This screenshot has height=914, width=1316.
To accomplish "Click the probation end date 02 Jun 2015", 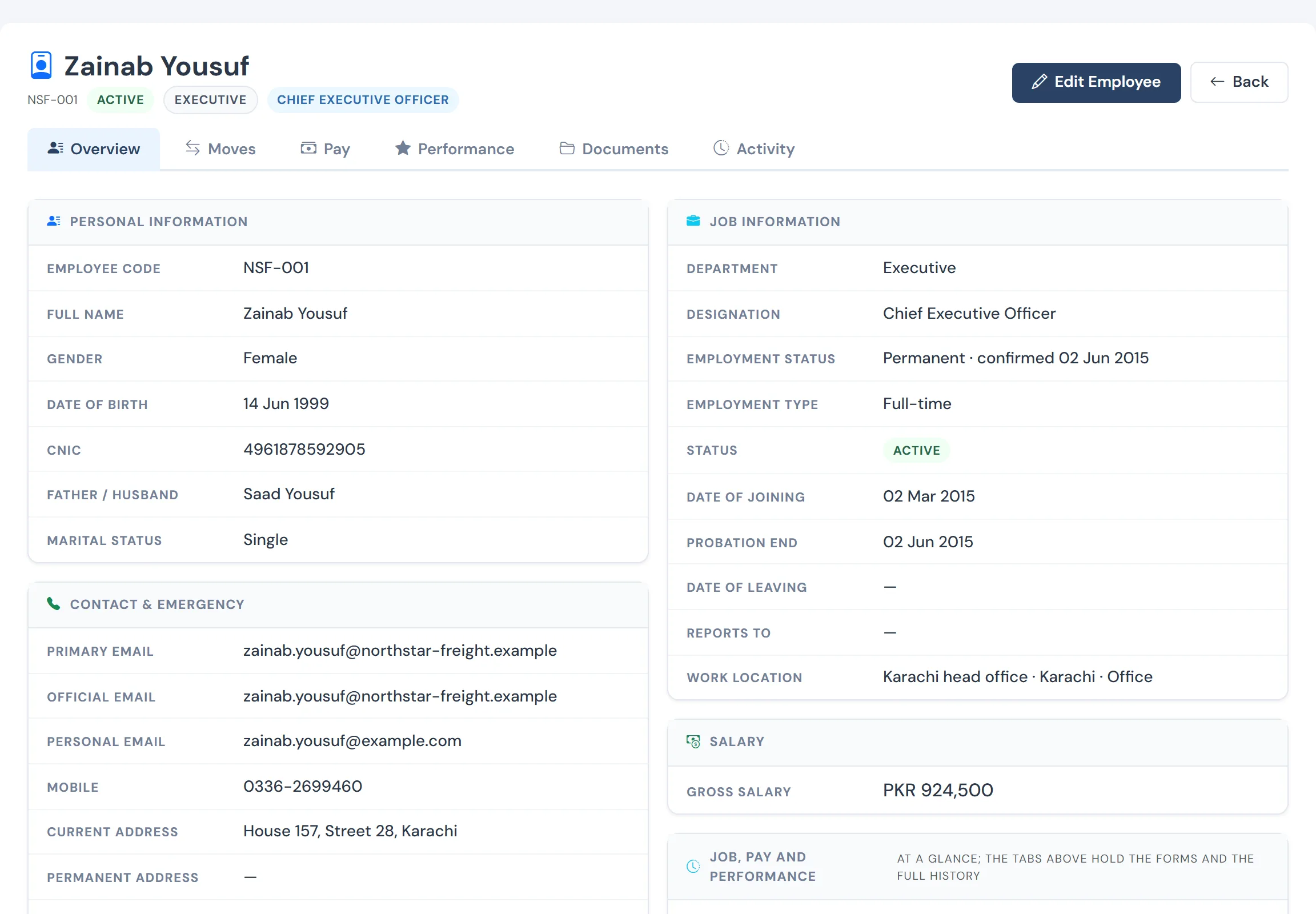I will pos(928,541).
